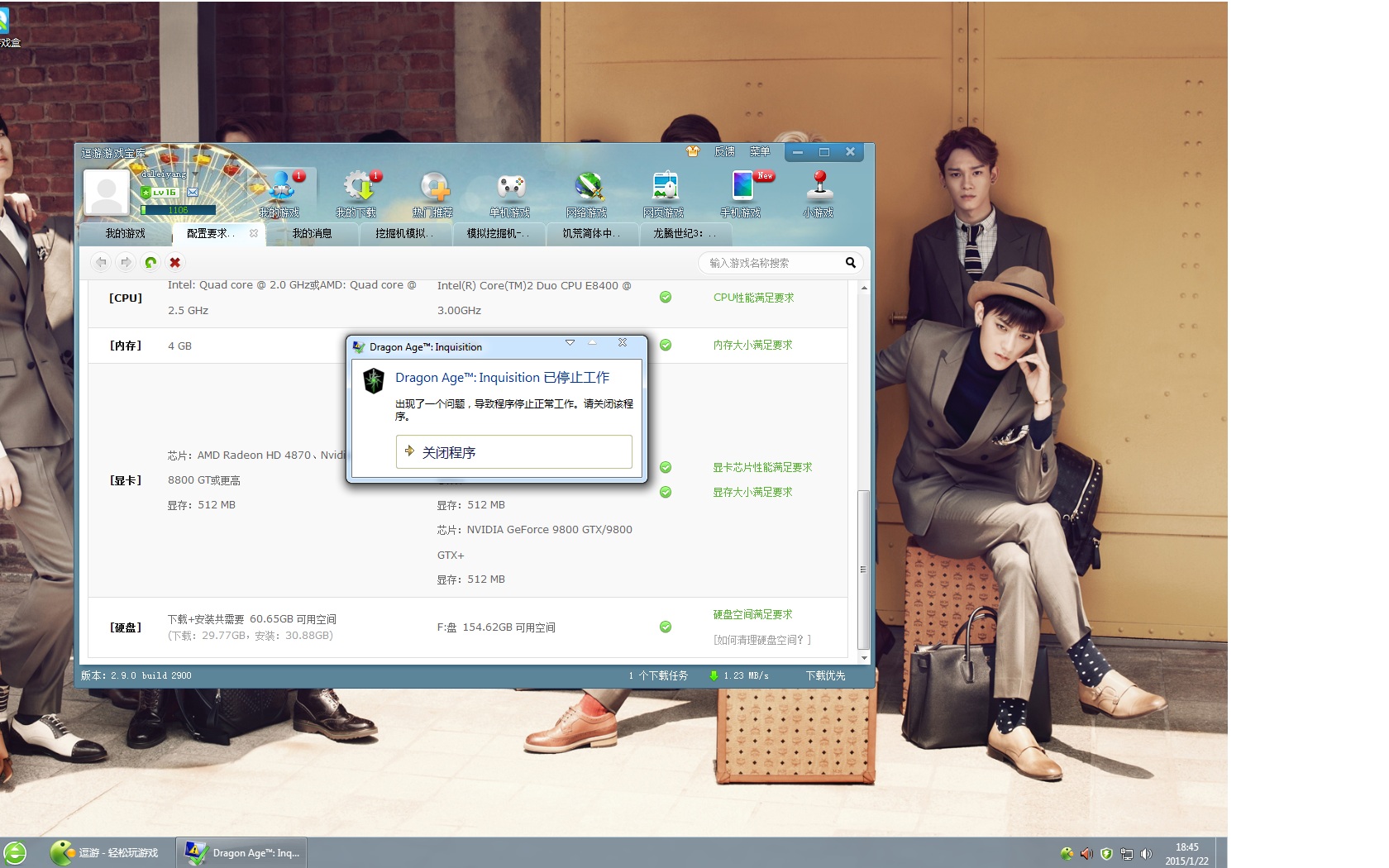The width and height of the screenshot is (1389, 868).
Task: Click the search magnifier icon
Action: (850, 263)
